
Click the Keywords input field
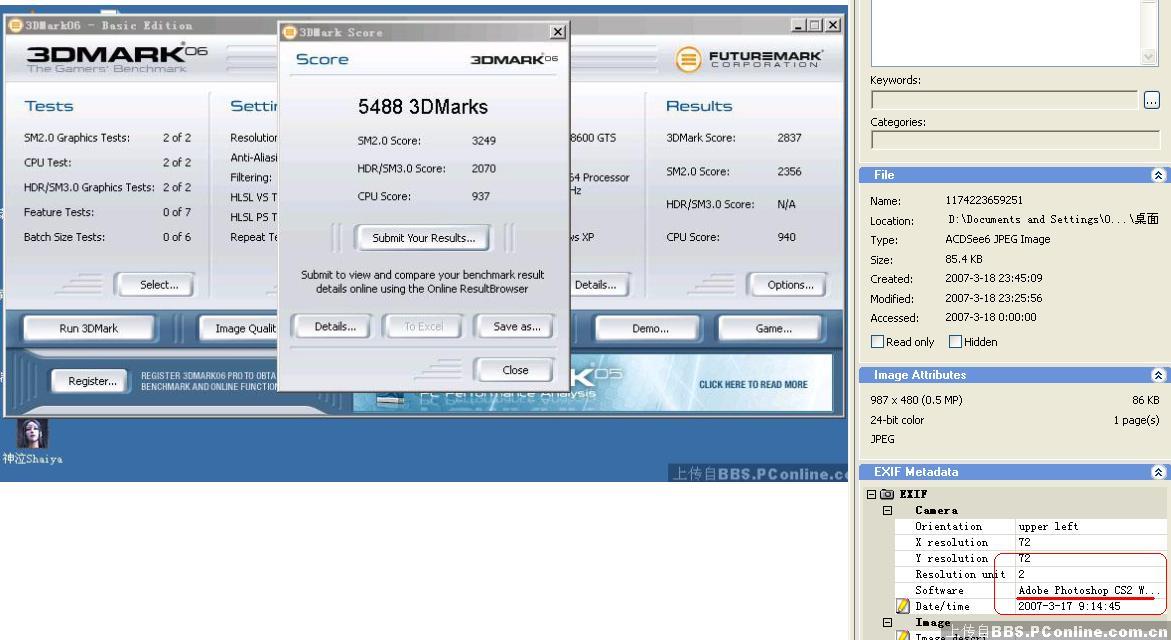tap(1004, 99)
